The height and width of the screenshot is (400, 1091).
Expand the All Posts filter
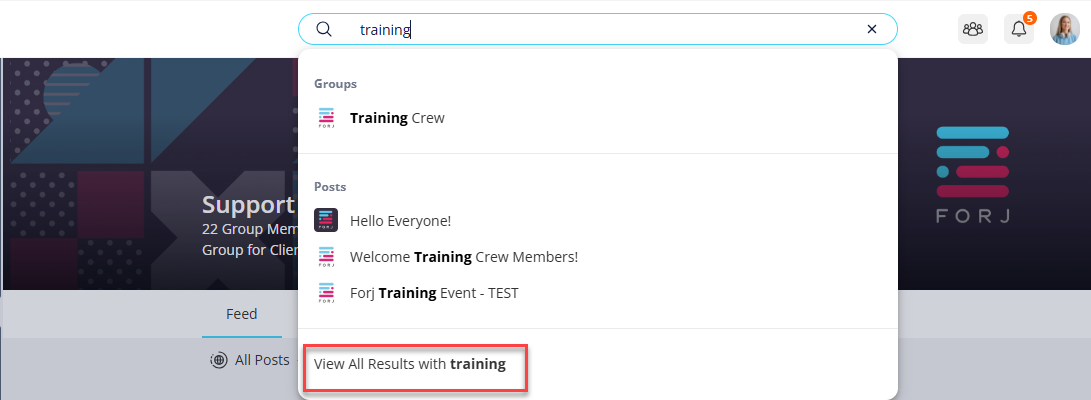tap(250, 360)
